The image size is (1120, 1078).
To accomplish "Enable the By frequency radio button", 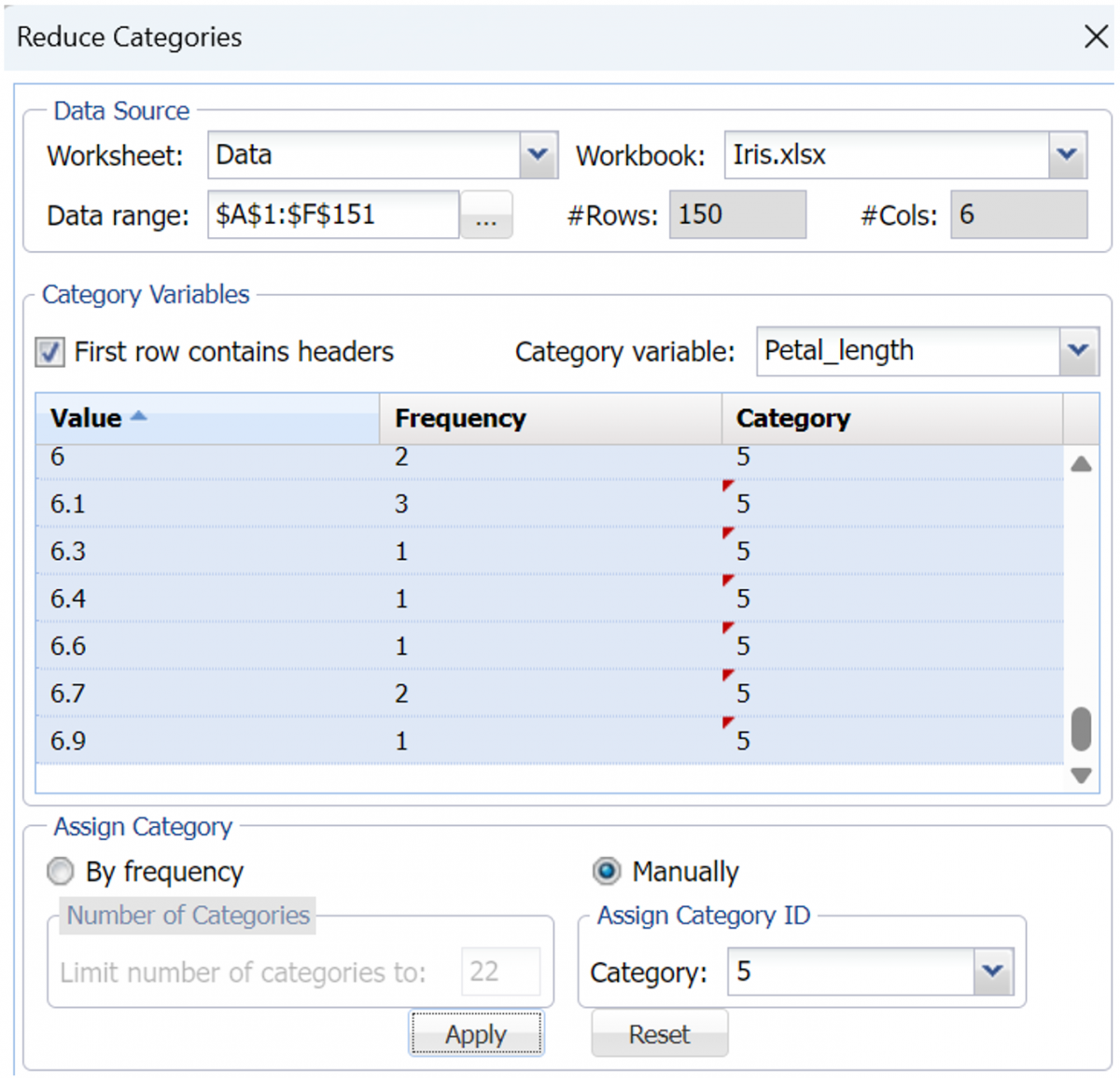I will [x=60, y=871].
